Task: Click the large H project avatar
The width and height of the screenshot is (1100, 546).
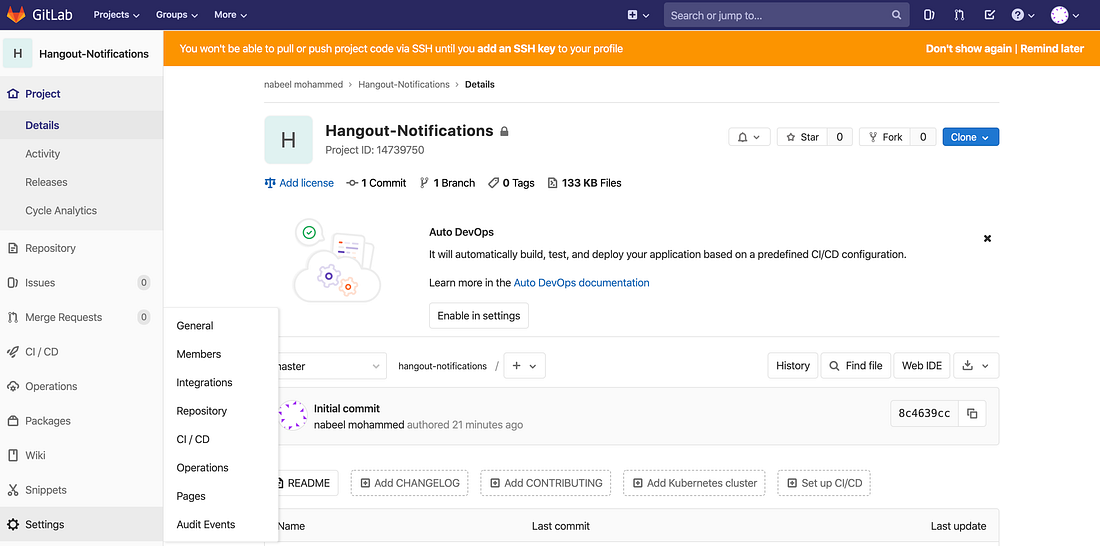Action: (x=288, y=140)
